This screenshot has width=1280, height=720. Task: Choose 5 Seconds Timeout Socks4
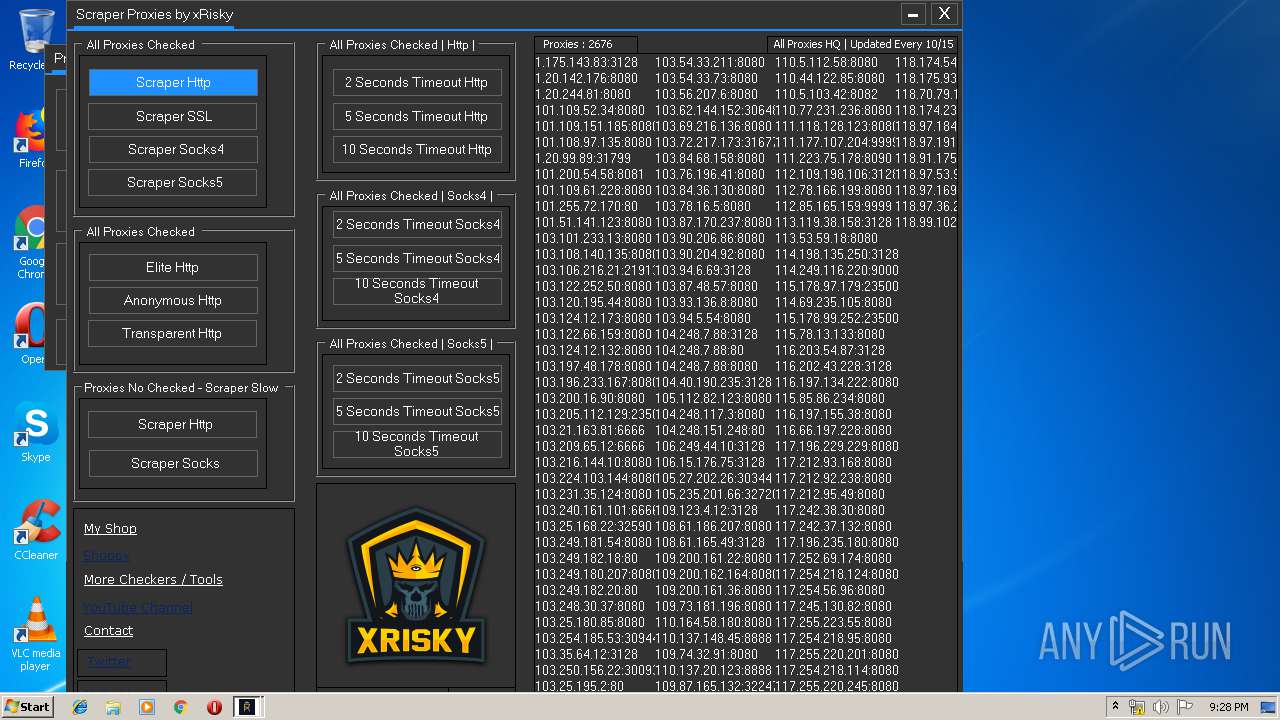[417, 258]
